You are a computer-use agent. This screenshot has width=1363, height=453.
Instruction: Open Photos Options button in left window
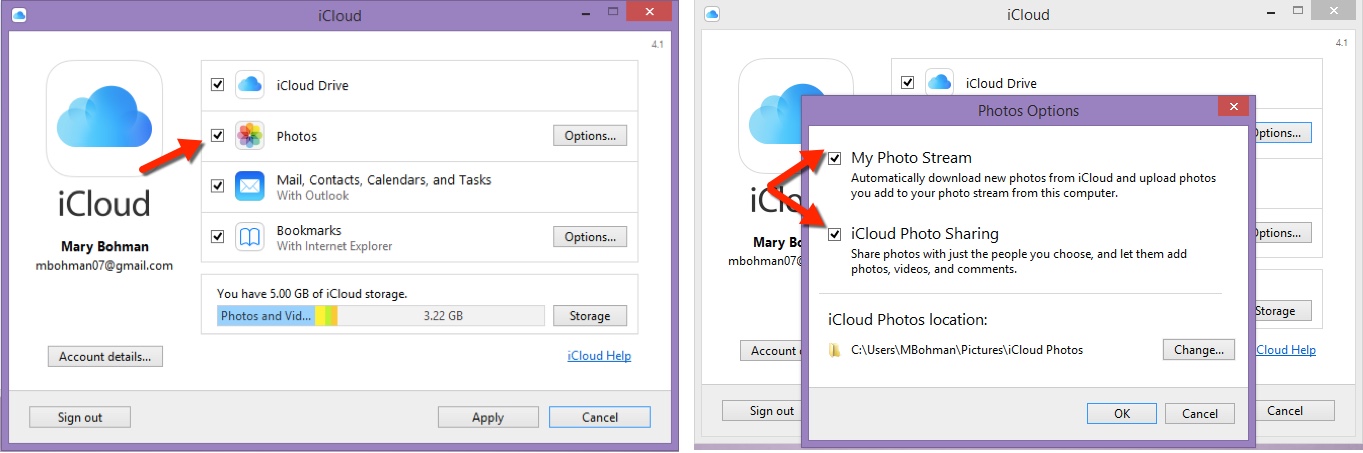[590, 136]
